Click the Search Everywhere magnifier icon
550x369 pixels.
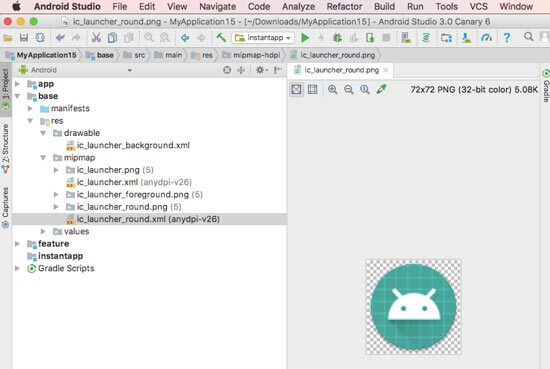528,36
